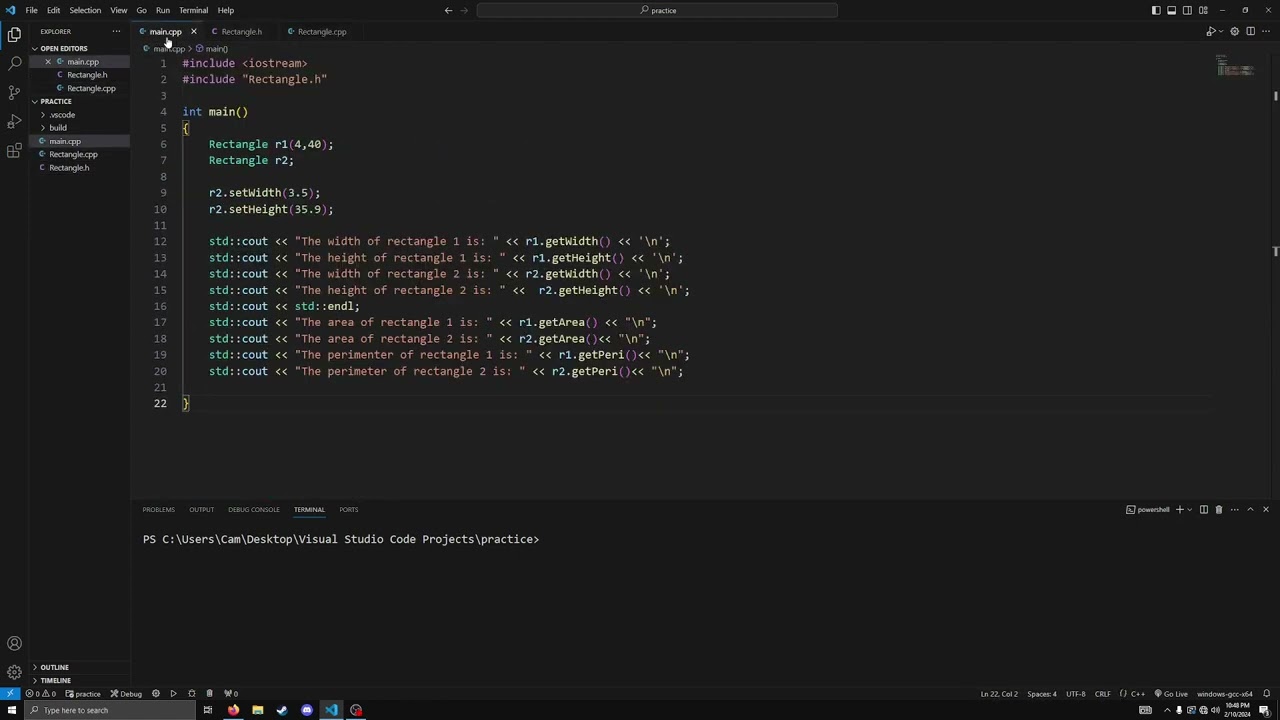Open the Selection menu
This screenshot has height=720, width=1280.
85,10
